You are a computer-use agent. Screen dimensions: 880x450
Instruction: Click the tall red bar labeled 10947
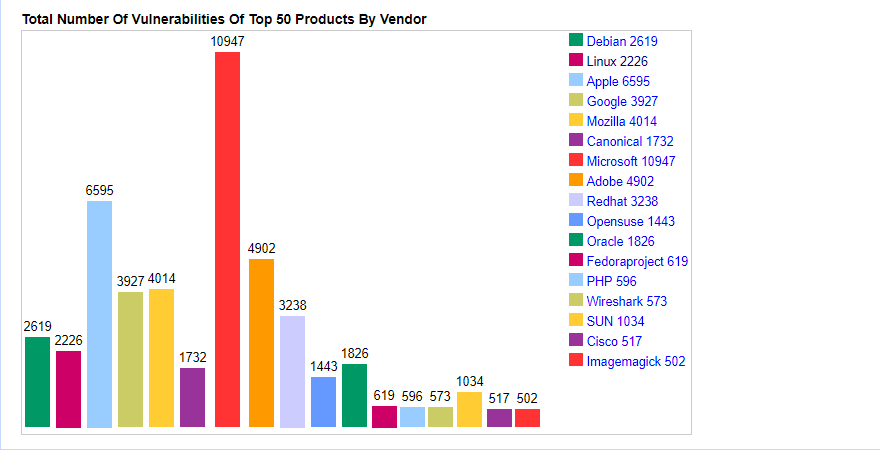[228, 240]
